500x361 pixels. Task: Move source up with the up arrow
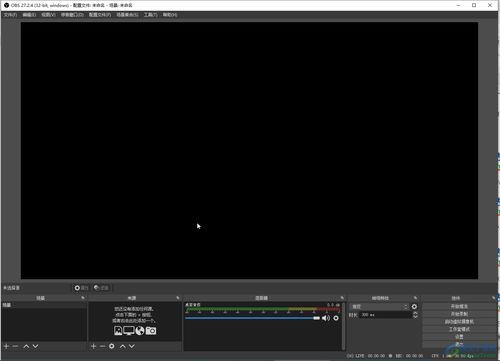123,346
